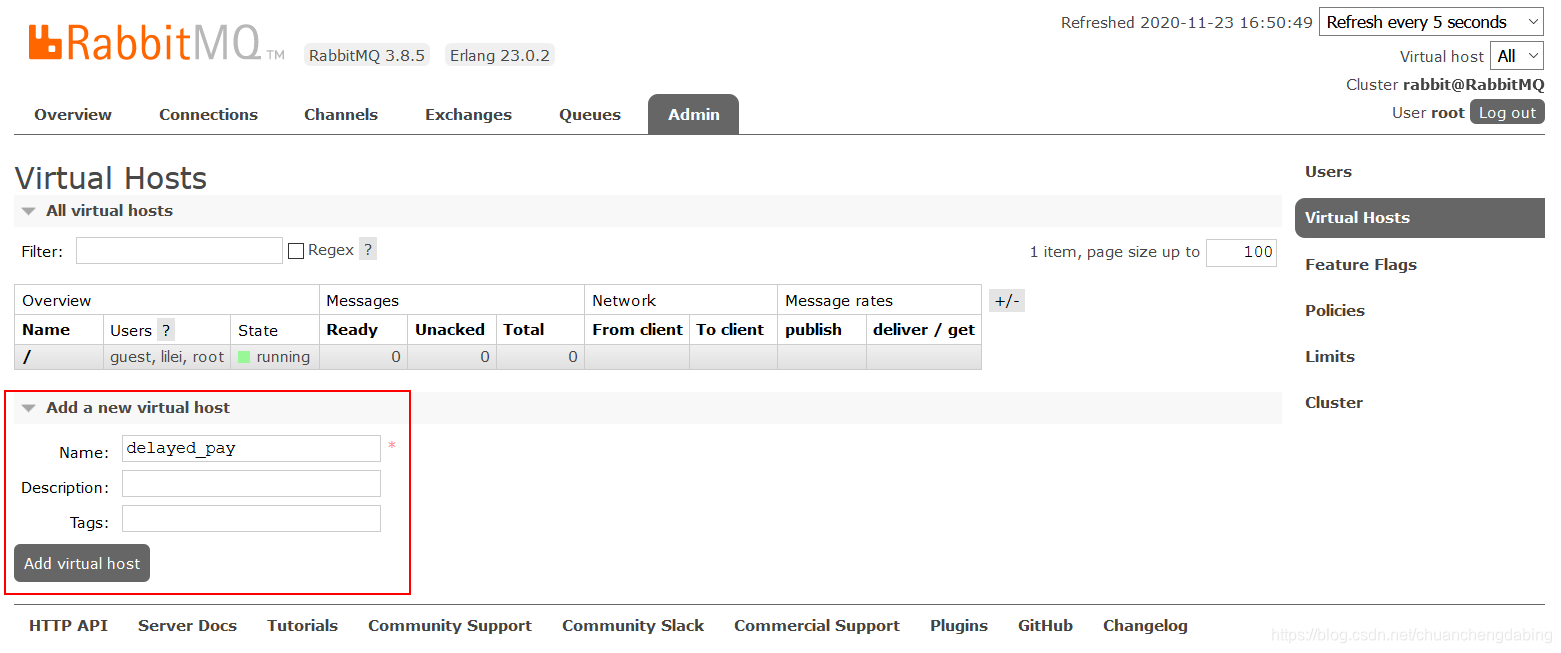Open Cluster in the sidebar
Viewport: 1561px width, 653px height.
pos(1334,403)
